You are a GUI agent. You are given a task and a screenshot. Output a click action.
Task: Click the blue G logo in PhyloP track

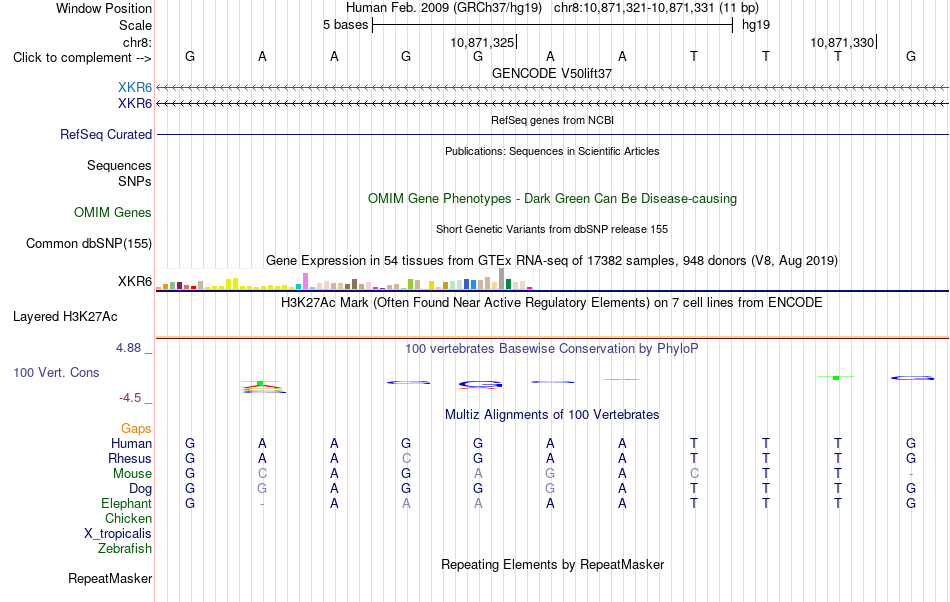[480, 384]
